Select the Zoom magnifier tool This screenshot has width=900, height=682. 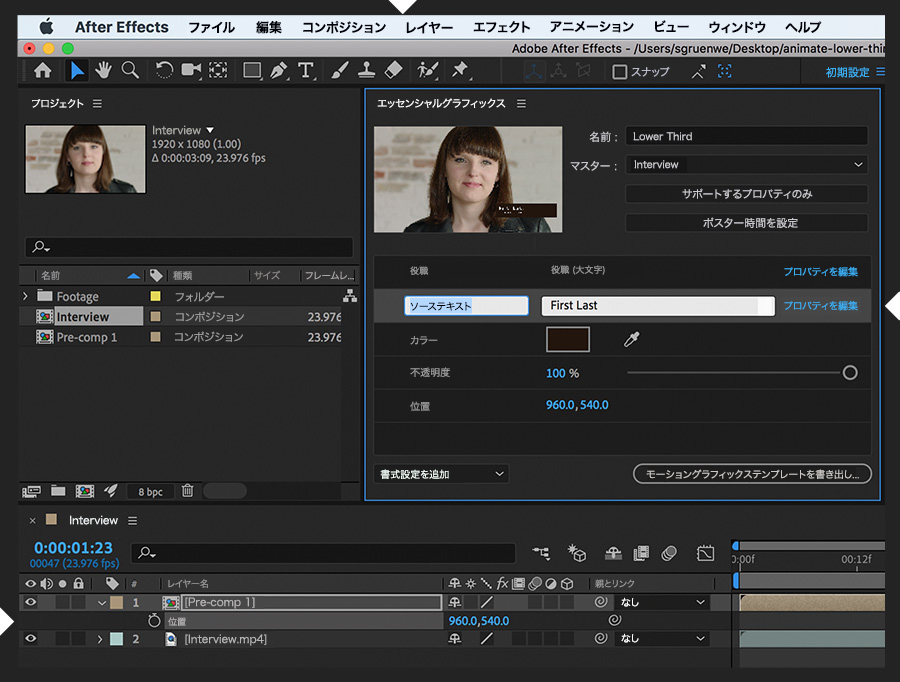pyautogui.click(x=130, y=70)
